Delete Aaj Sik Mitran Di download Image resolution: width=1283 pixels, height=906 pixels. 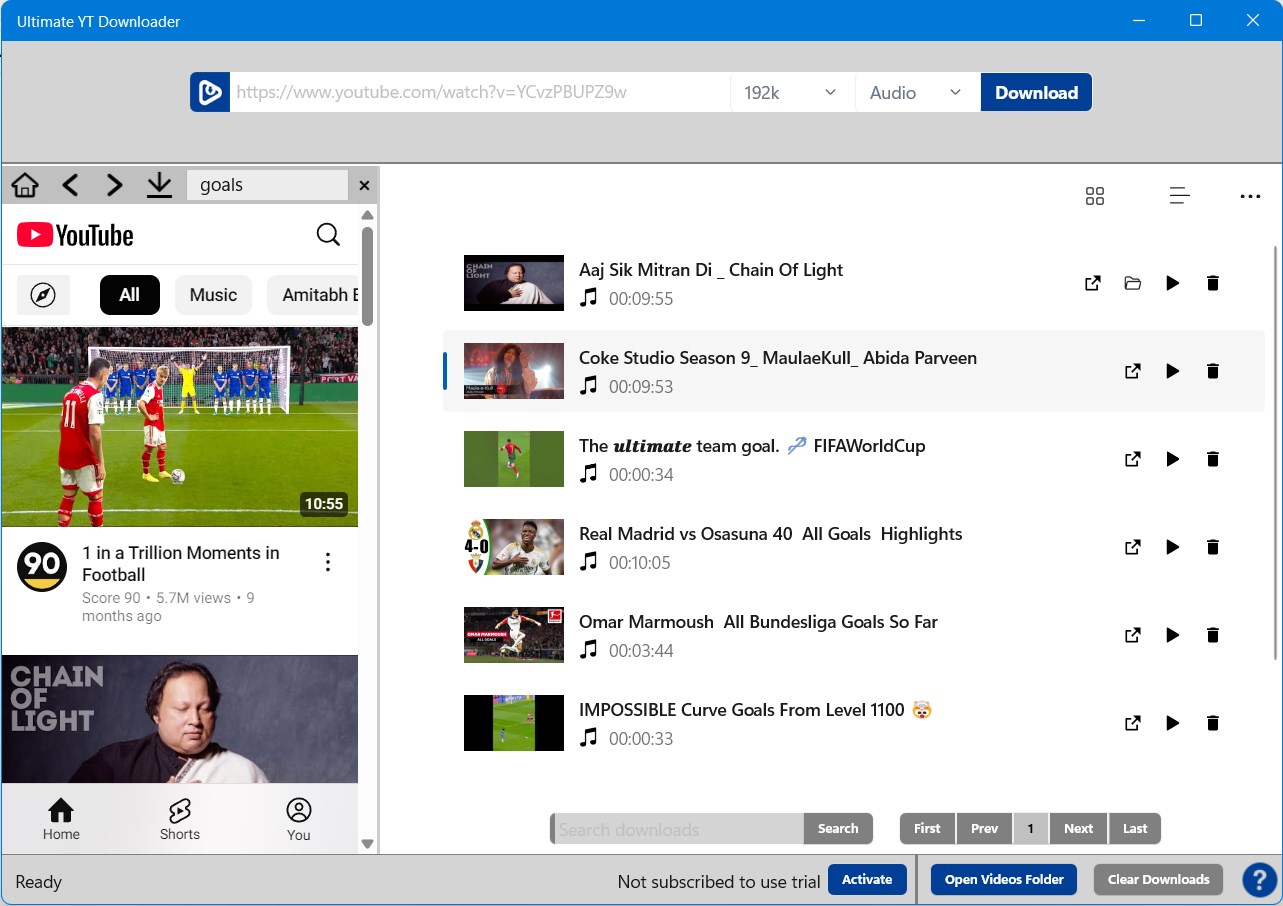1213,283
